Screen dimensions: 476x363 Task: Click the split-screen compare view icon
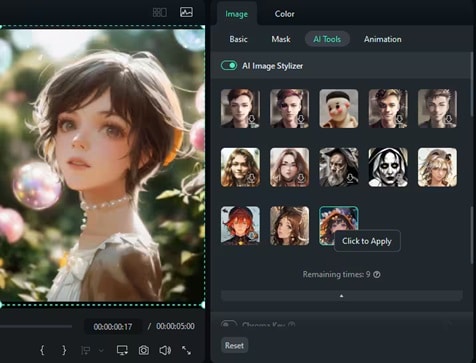coord(160,13)
